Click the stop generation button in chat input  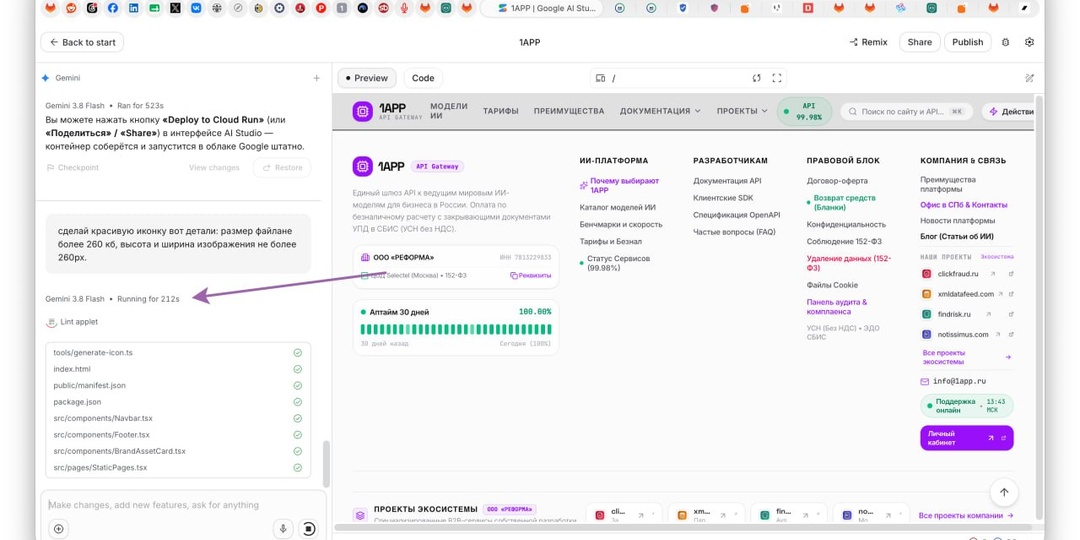(309, 529)
